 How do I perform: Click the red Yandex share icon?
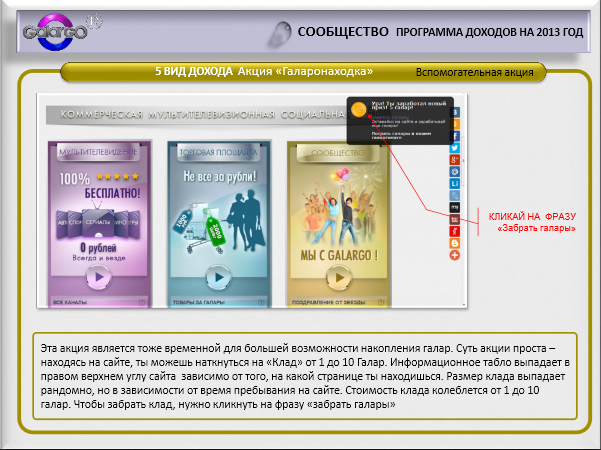point(455,231)
